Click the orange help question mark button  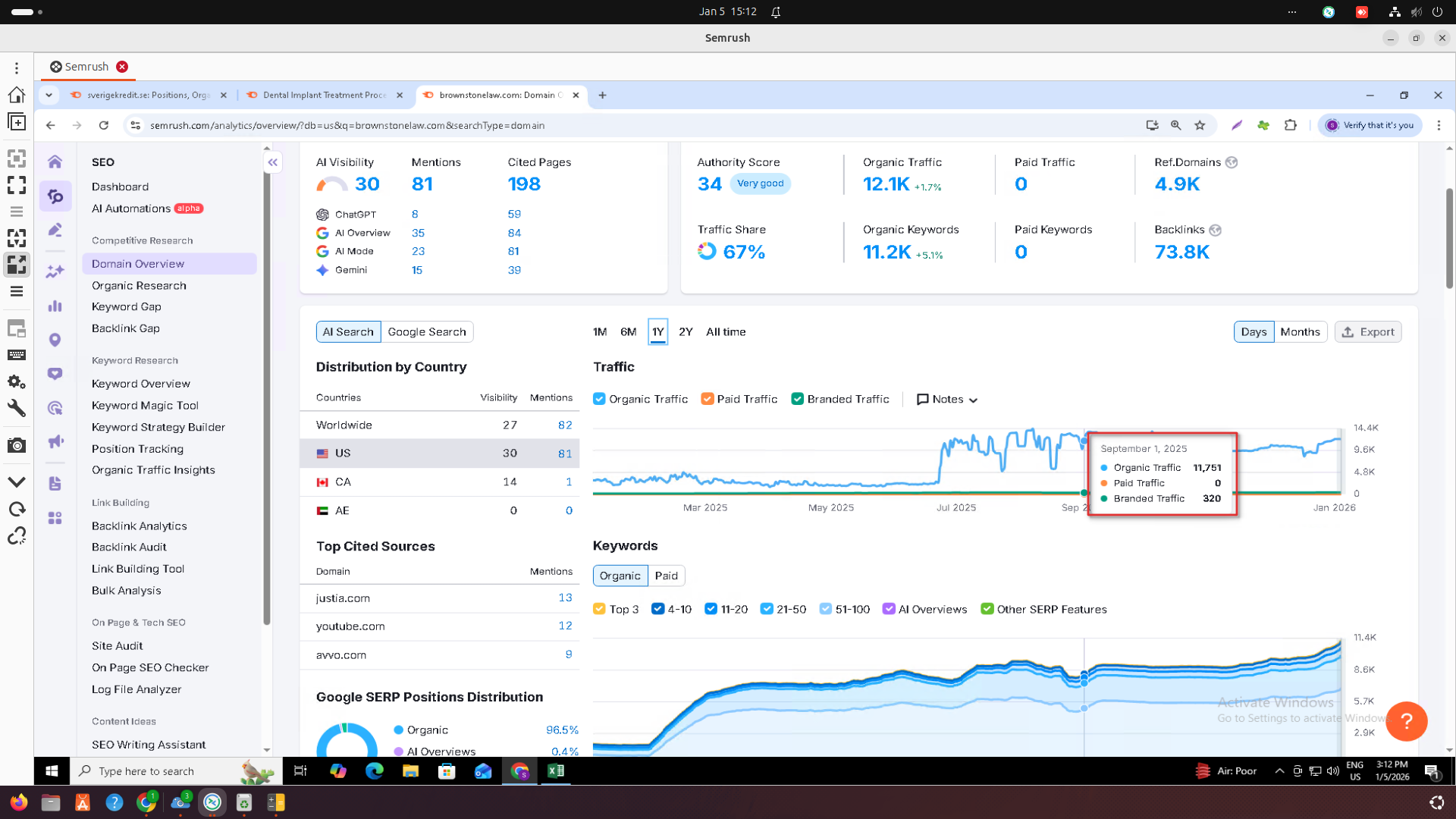tap(1406, 720)
